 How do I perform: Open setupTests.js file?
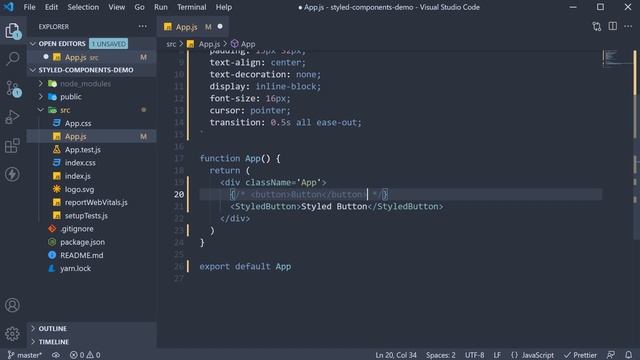(86, 216)
